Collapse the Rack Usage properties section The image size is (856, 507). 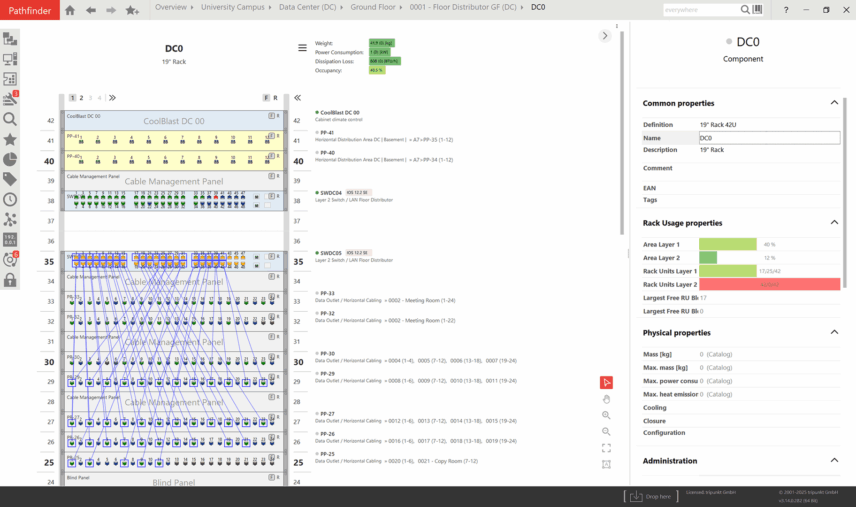pyautogui.click(x=834, y=222)
